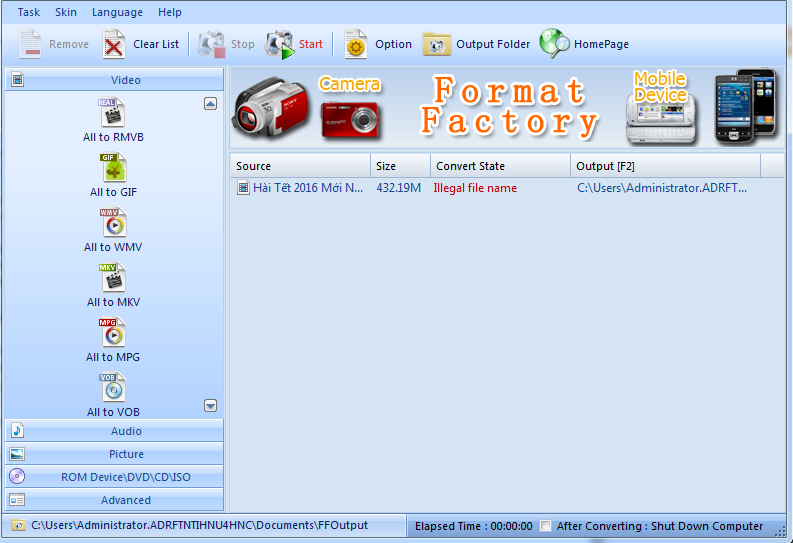This screenshot has height=543, width=793.
Task: Expand the Picture category panel
Action: tap(114, 454)
